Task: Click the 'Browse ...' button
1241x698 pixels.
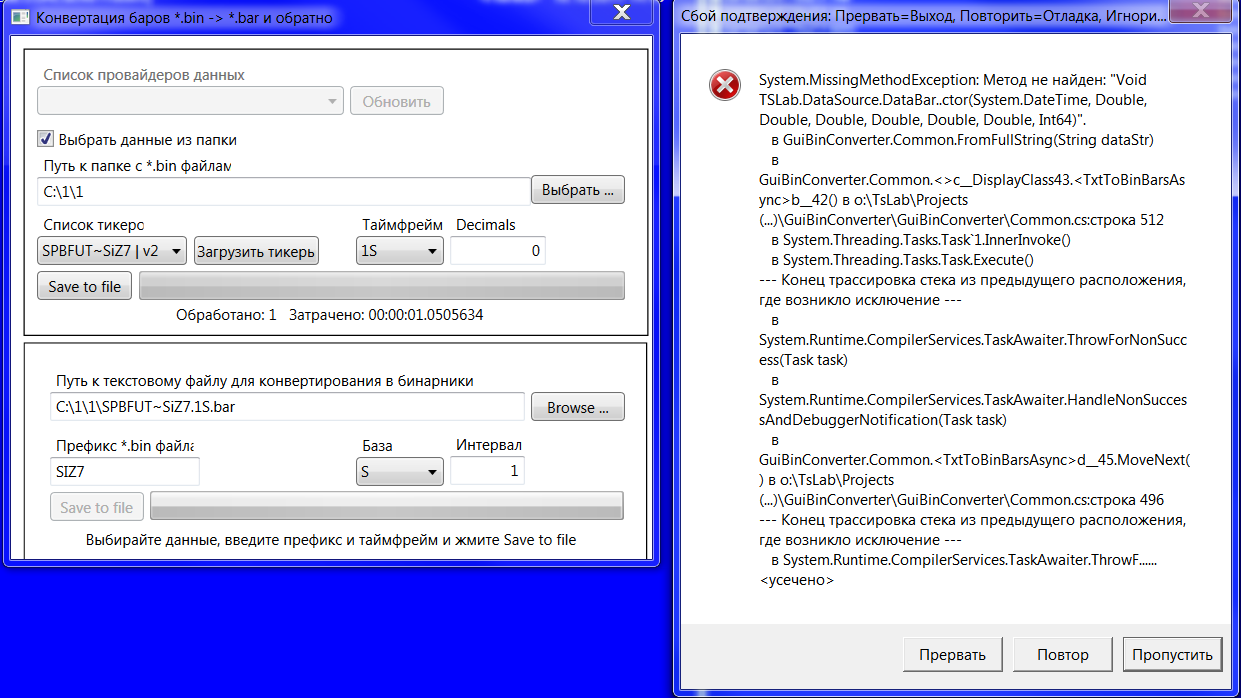Action: click(x=578, y=407)
